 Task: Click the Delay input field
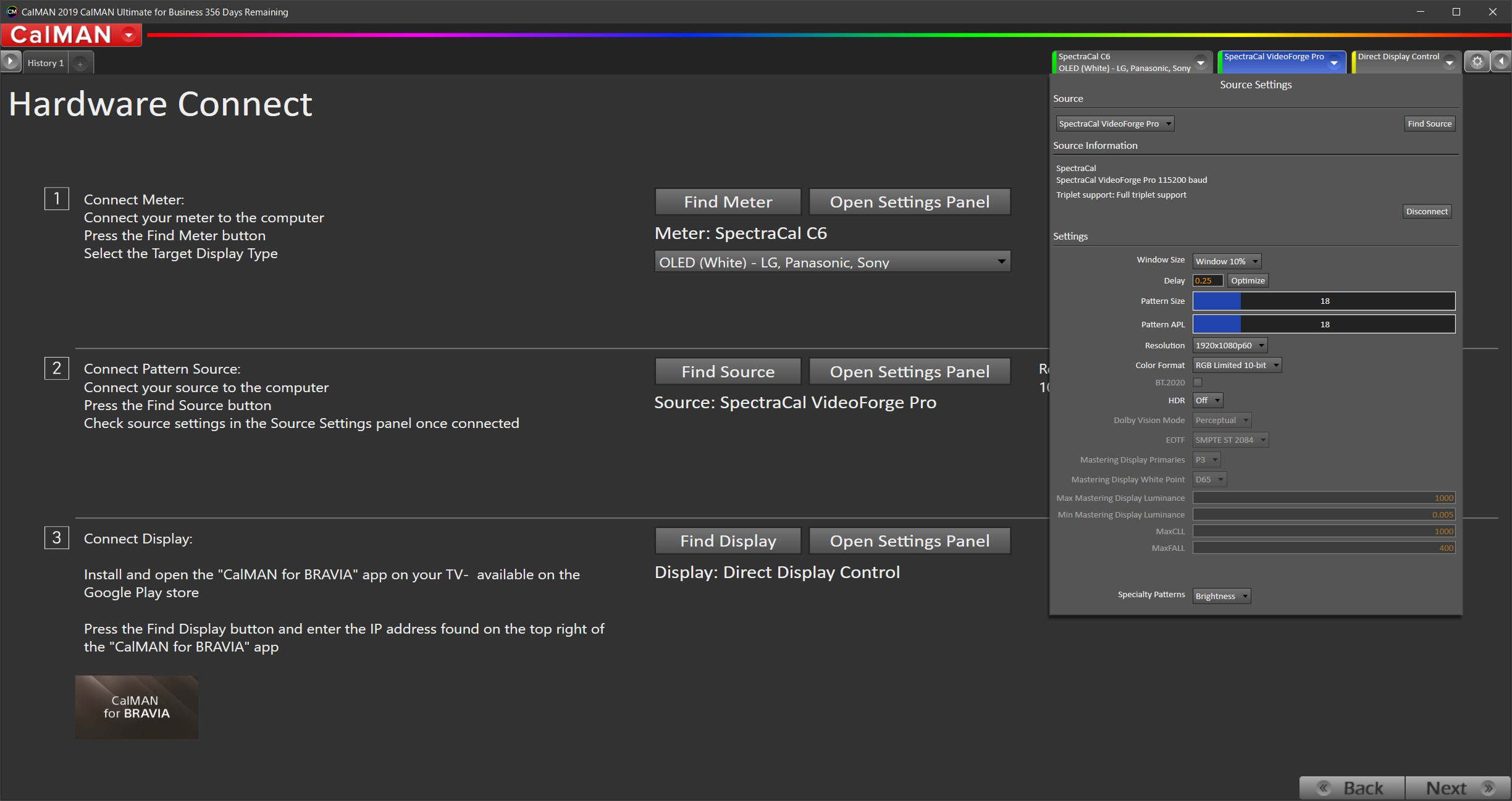[1207, 280]
